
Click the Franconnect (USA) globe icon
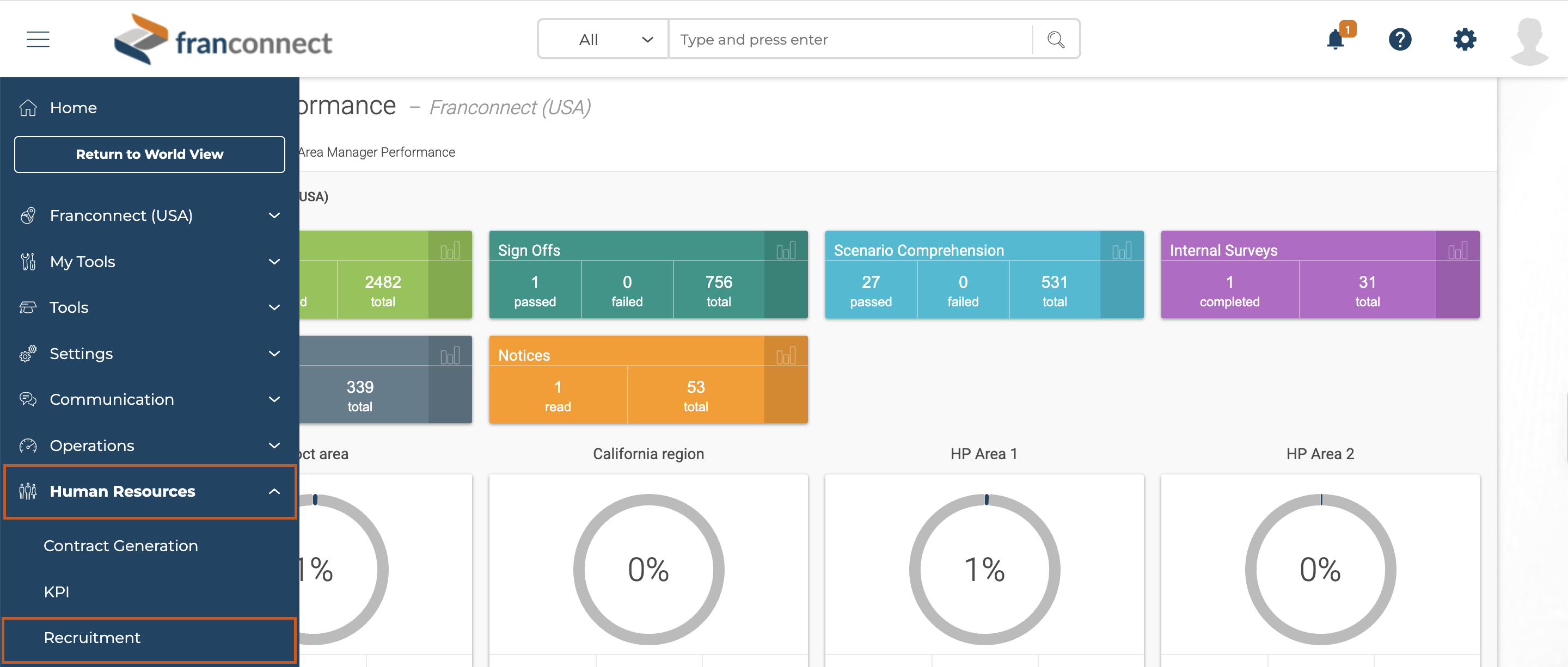click(x=28, y=215)
